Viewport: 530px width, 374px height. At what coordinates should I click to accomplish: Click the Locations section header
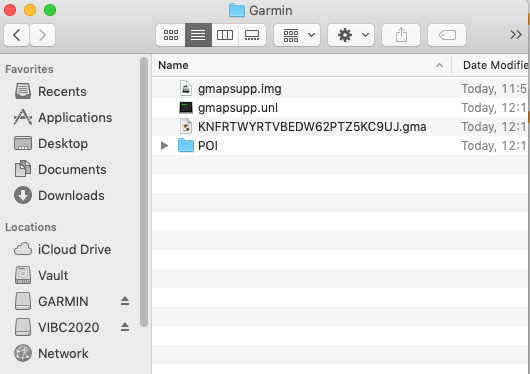[x=31, y=227]
